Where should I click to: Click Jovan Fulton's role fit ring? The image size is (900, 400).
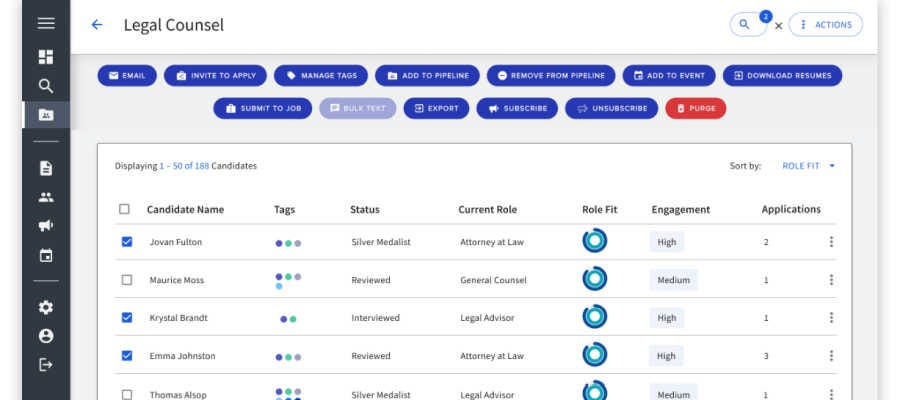[595, 240]
